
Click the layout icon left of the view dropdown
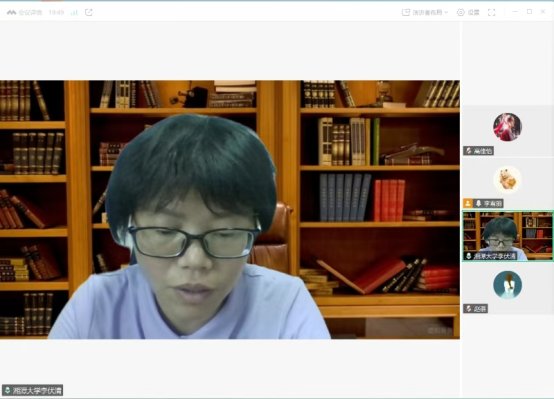pyautogui.click(x=406, y=12)
